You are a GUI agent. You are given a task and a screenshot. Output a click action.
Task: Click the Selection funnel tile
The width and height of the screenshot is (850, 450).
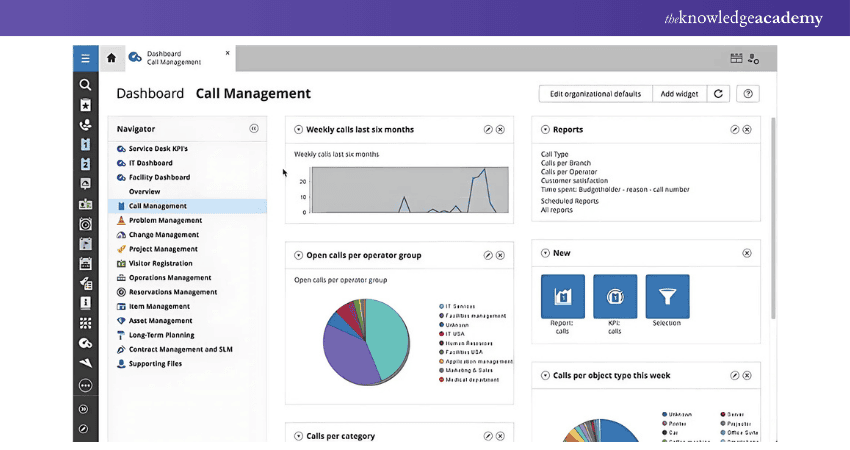coord(667,297)
